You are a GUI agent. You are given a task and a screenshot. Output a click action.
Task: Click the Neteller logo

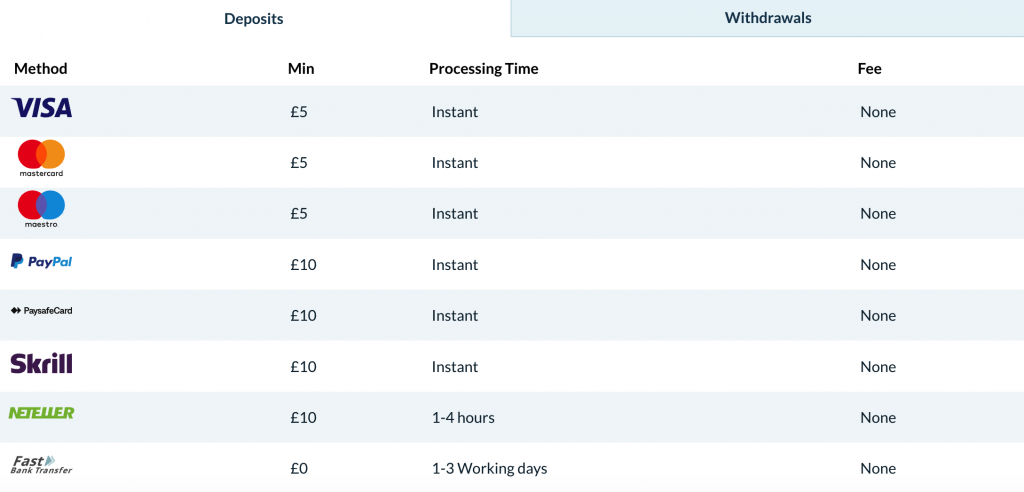tap(41, 413)
